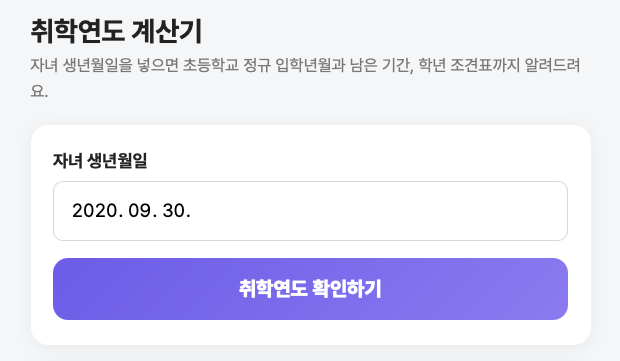620x361 pixels.
Task: Click the word 취학연도 on the purple button
Action: 273,289
